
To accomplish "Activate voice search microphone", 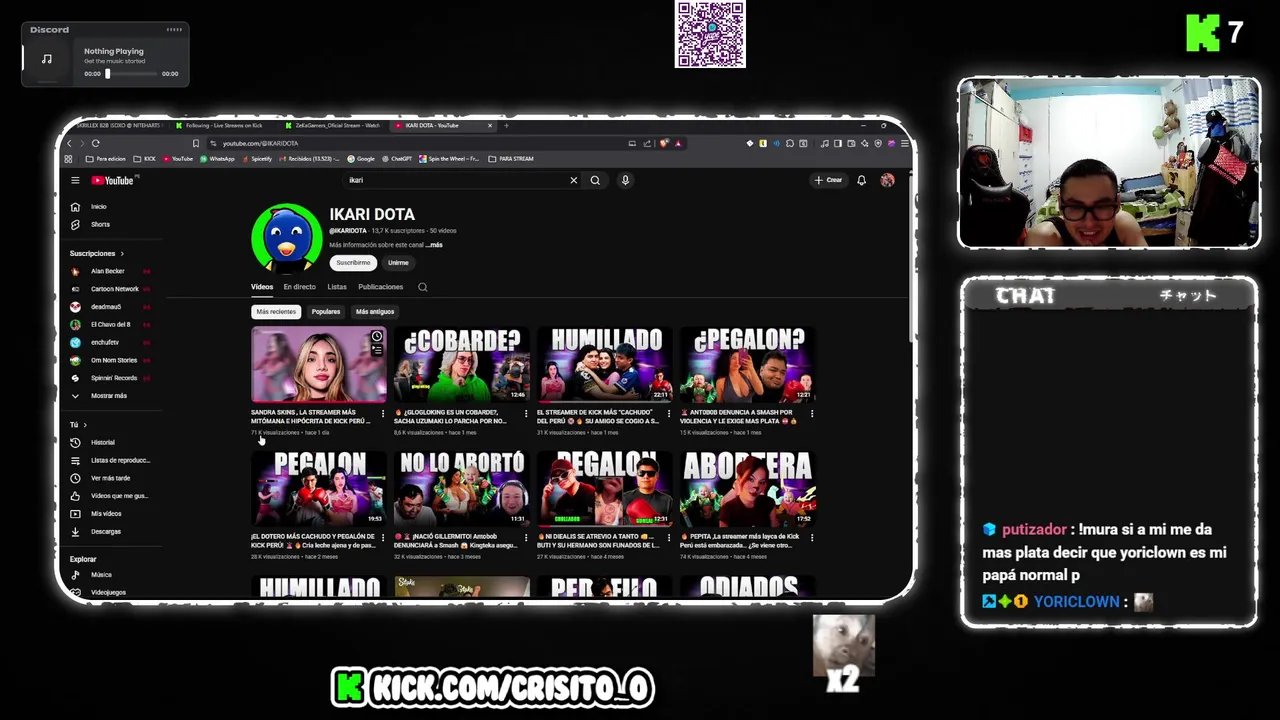I will 625,180.
